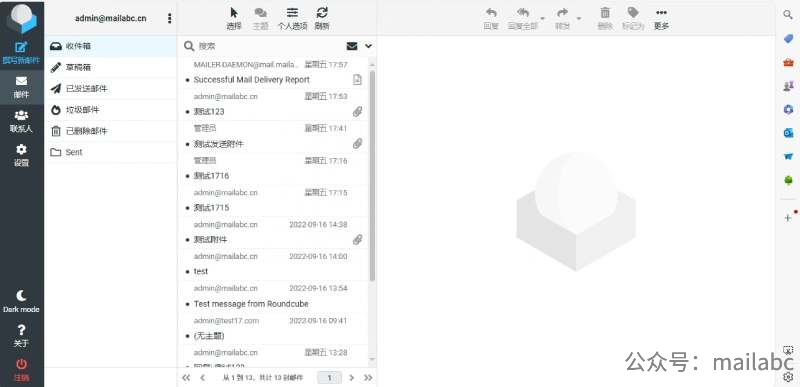The width and height of the screenshot is (800, 387).
Task: Open account menu next to admin@mailabc.cn
Action: [170, 18]
